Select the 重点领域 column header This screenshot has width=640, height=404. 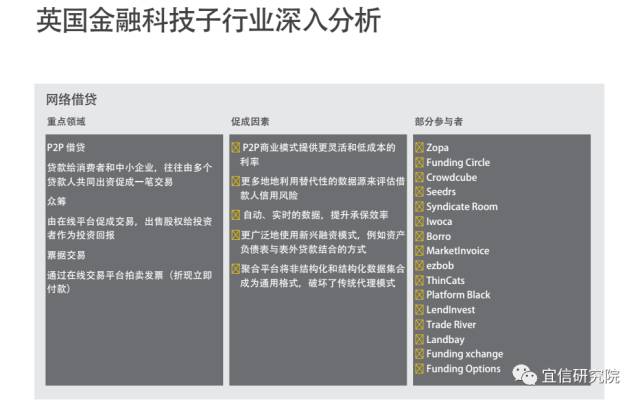coord(66,122)
